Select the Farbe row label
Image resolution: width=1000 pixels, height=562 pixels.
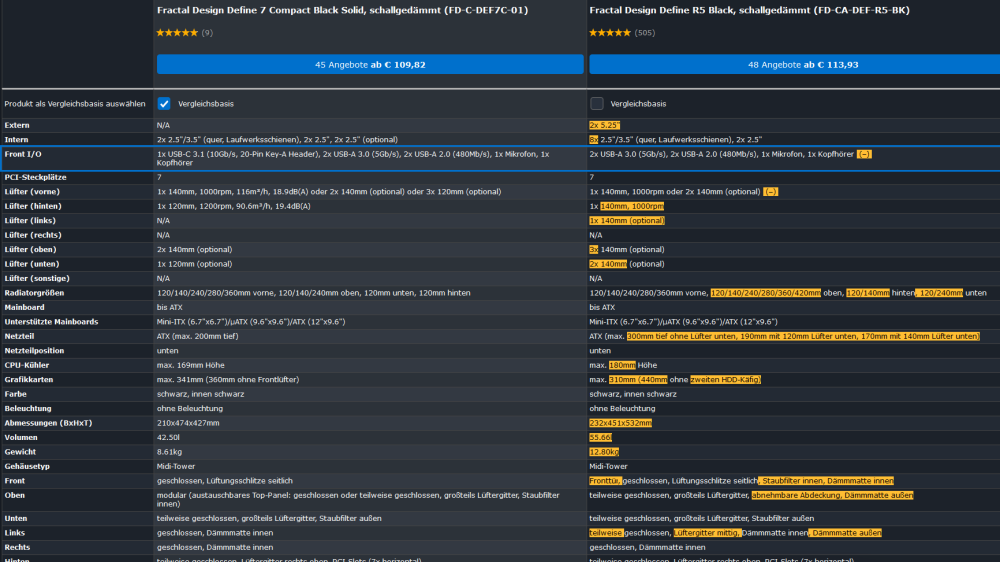[x=15, y=394]
